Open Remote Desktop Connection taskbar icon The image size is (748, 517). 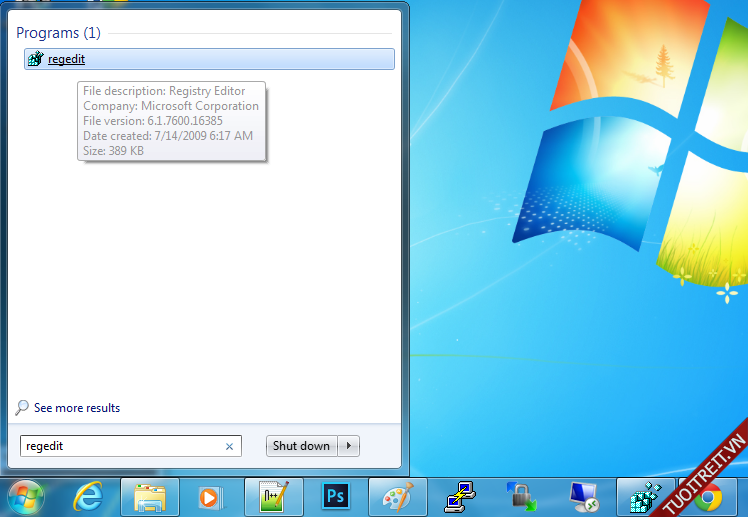583,496
